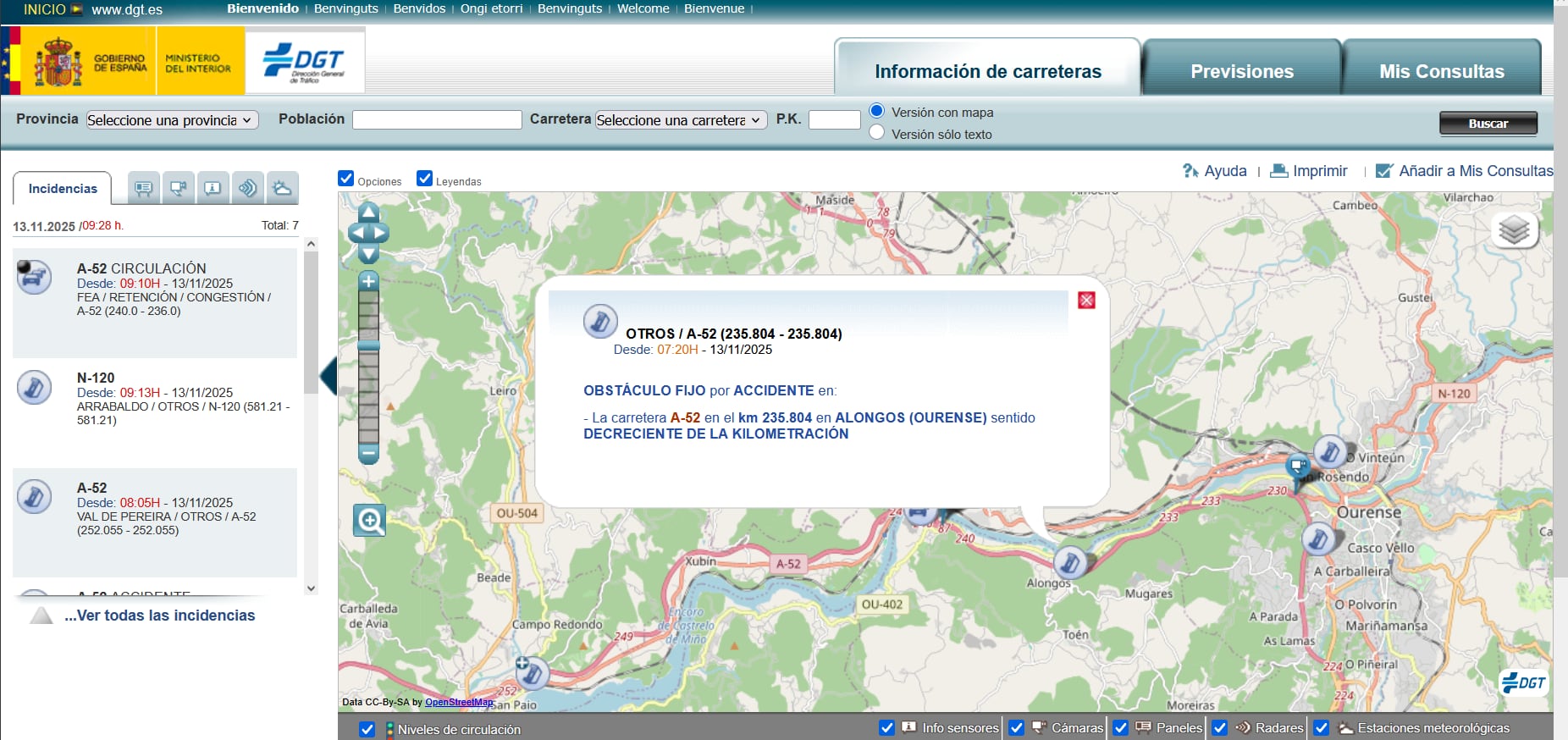
Task: Collapse the side panel with dark arrow
Action: (x=329, y=376)
